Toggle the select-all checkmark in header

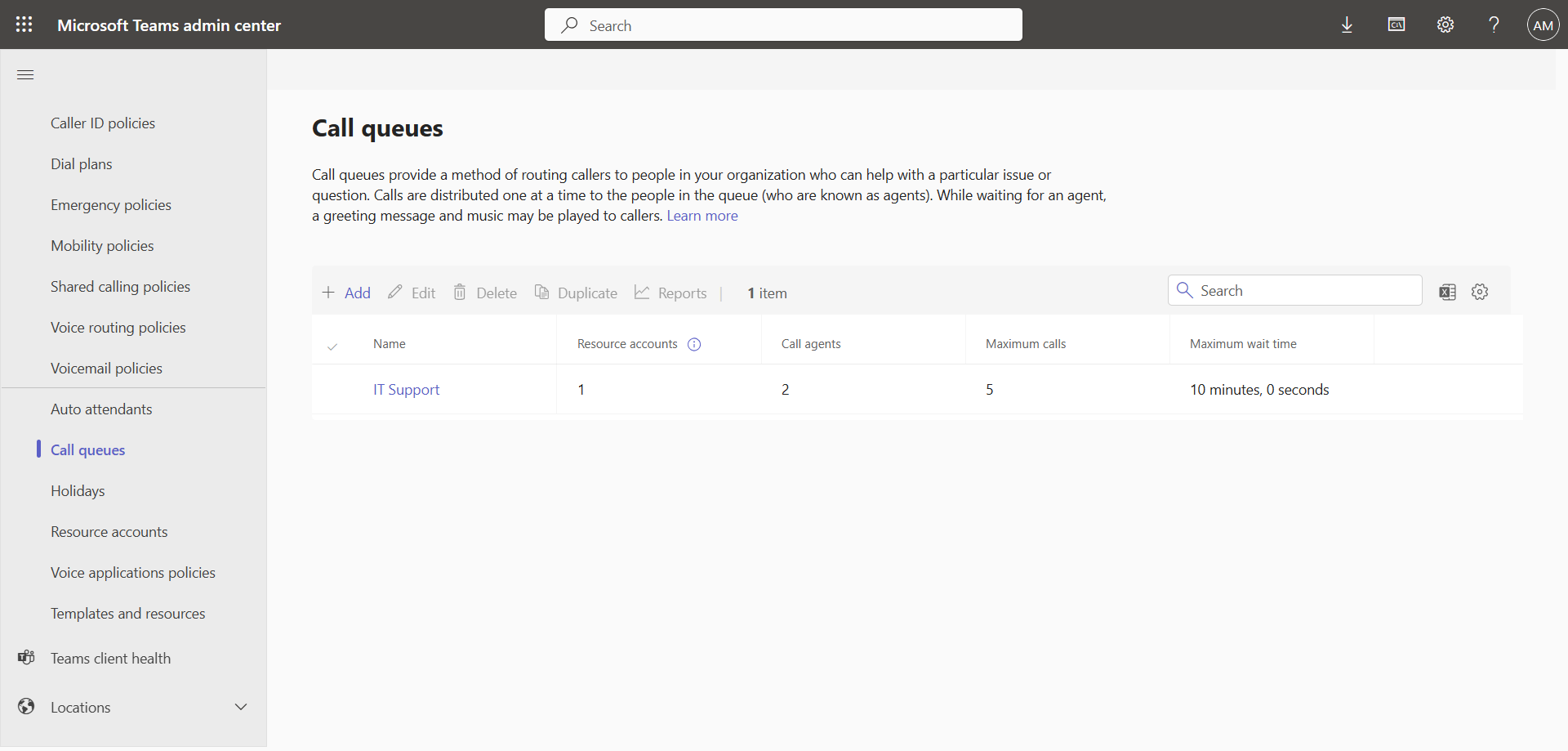[332, 346]
